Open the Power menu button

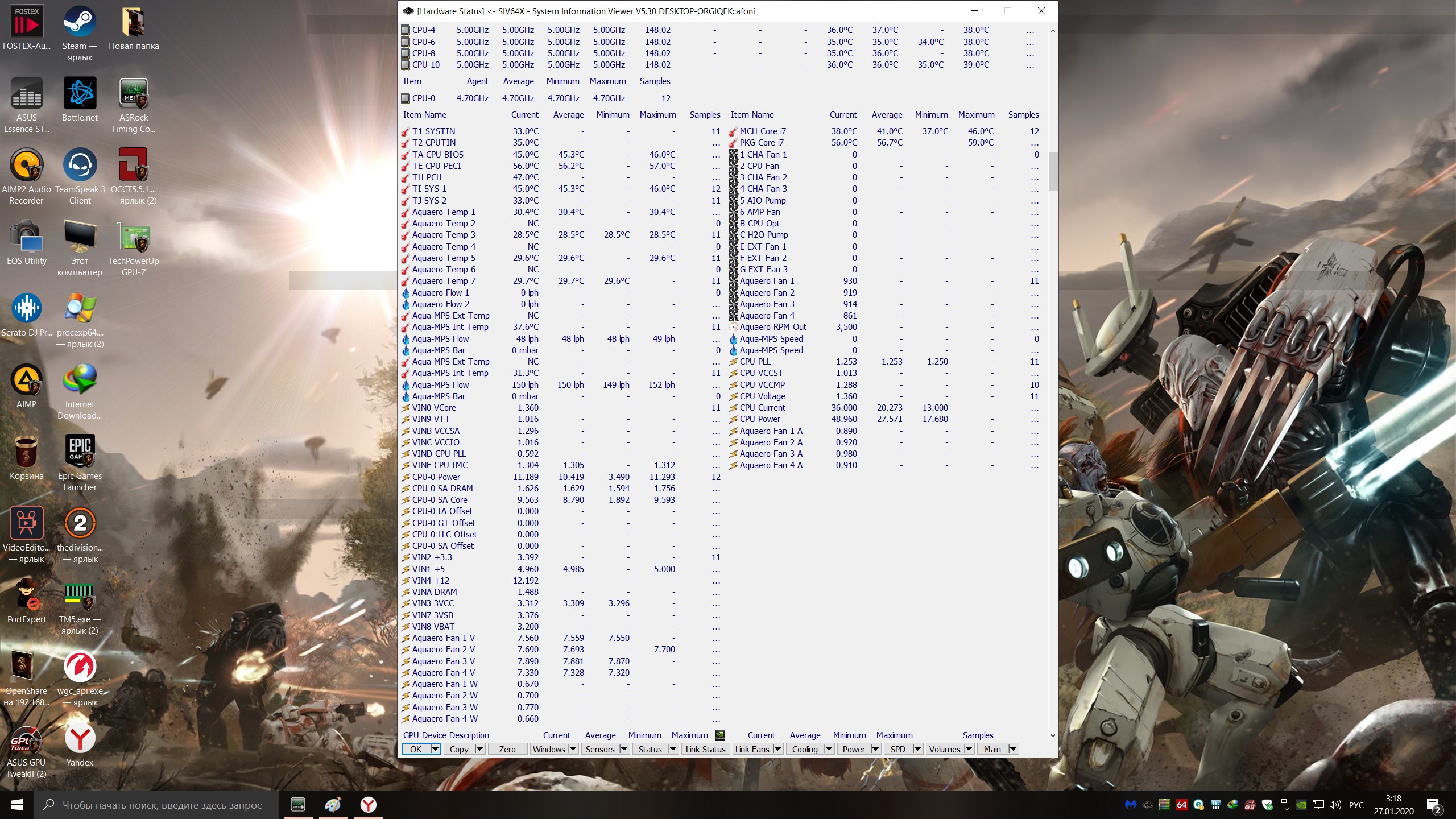(854, 749)
